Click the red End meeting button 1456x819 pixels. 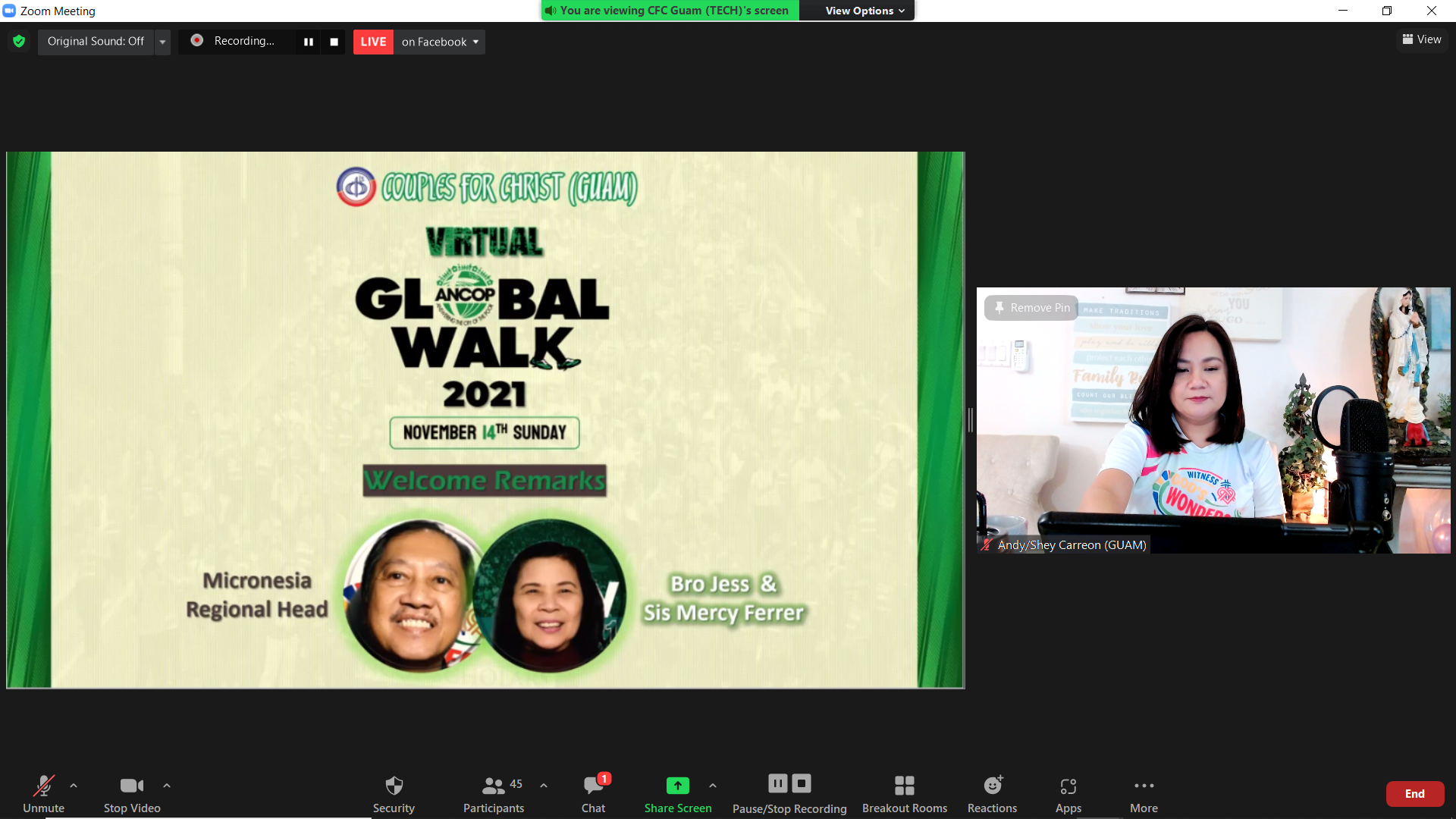pyautogui.click(x=1415, y=793)
